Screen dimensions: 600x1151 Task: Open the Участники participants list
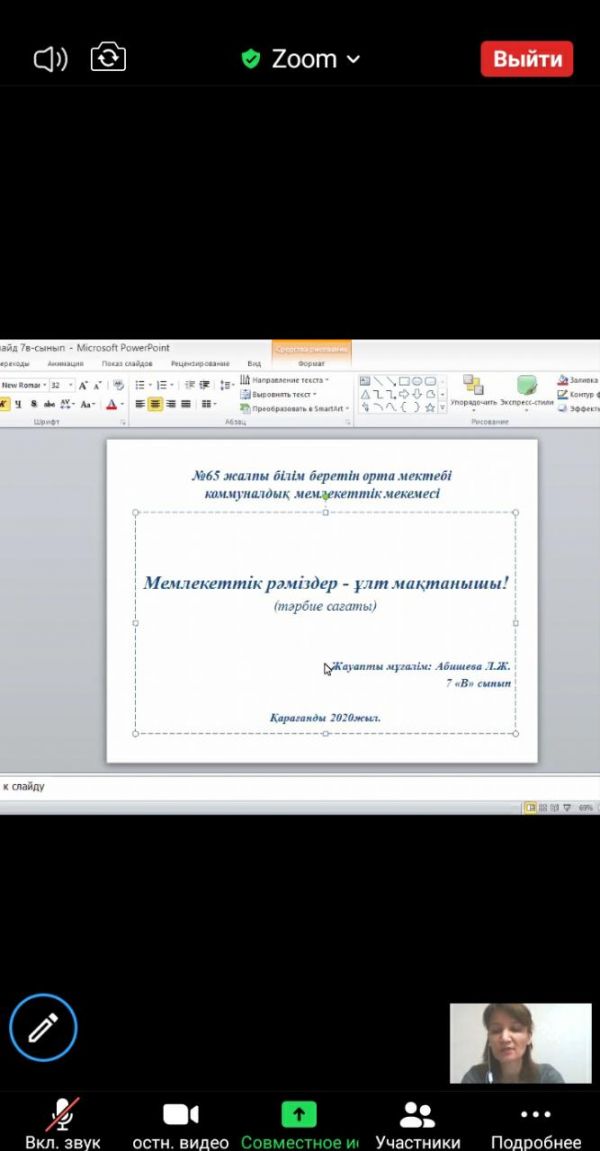[x=417, y=1124]
